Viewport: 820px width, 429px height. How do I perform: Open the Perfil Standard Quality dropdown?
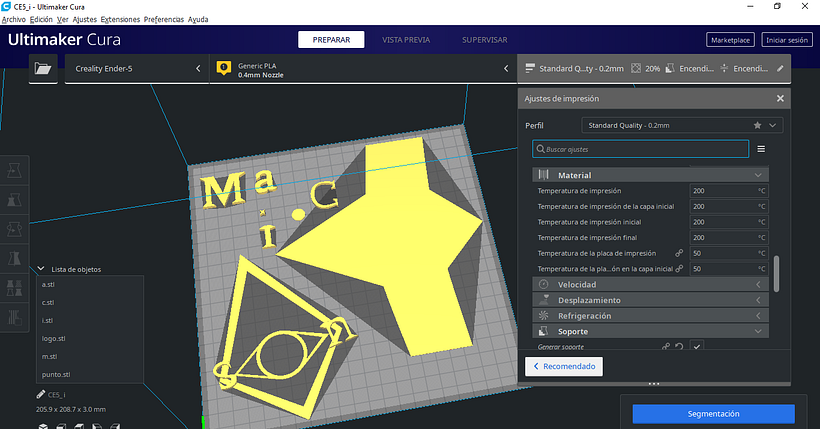pyautogui.click(x=682, y=126)
